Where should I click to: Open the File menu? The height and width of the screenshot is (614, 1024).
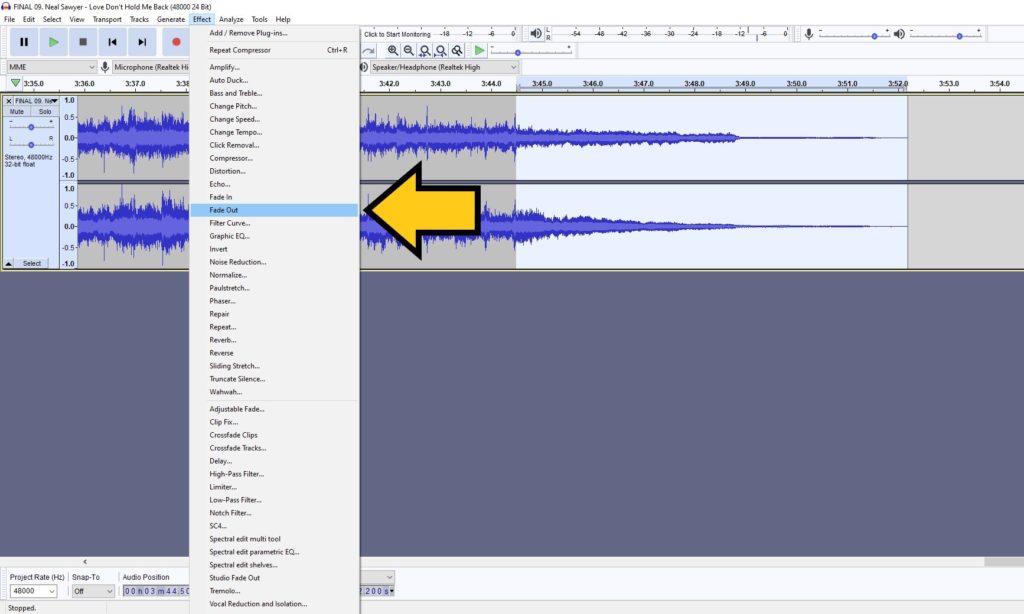tap(9, 19)
